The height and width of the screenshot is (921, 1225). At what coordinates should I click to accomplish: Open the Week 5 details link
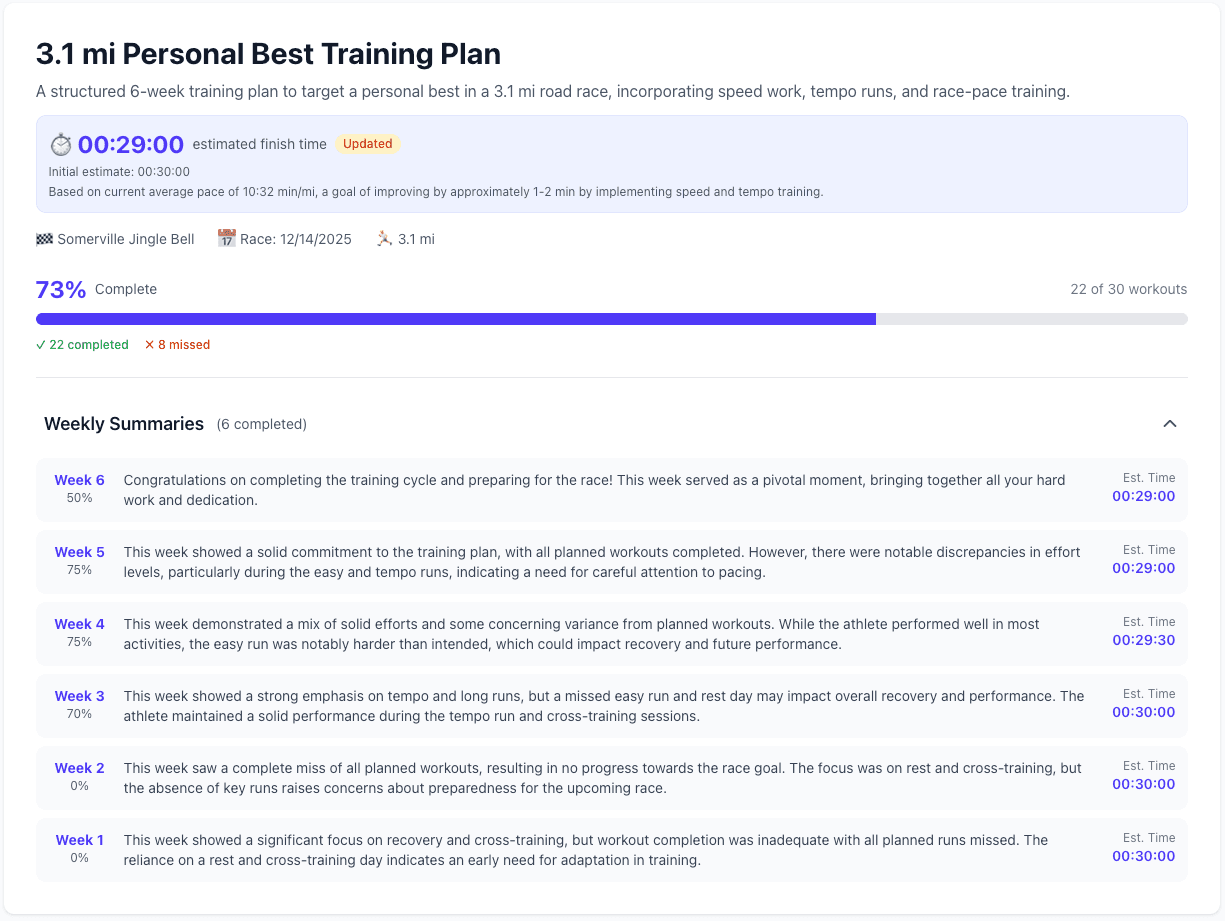79,552
